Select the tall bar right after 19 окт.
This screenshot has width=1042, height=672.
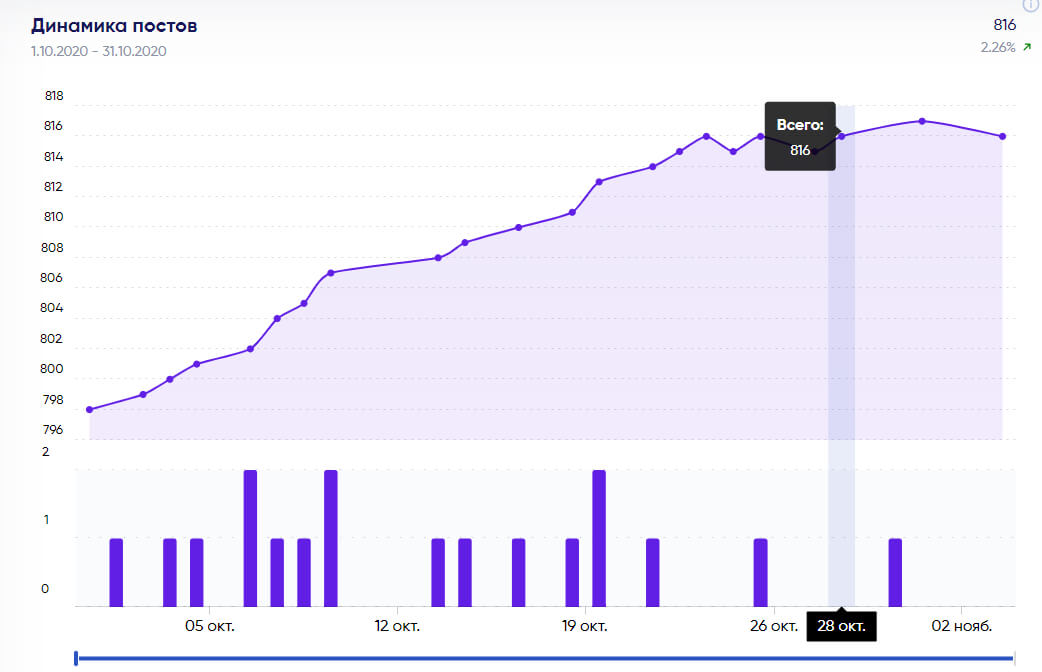(x=599, y=538)
